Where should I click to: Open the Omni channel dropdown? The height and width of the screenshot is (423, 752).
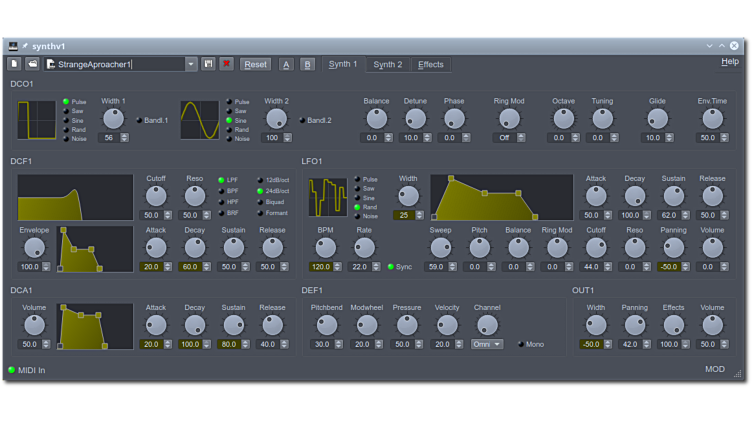[x=487, y=344]
